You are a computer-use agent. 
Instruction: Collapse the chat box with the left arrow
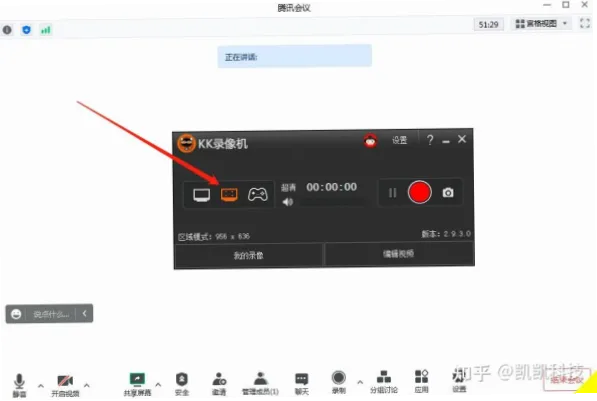pos(85,313)
